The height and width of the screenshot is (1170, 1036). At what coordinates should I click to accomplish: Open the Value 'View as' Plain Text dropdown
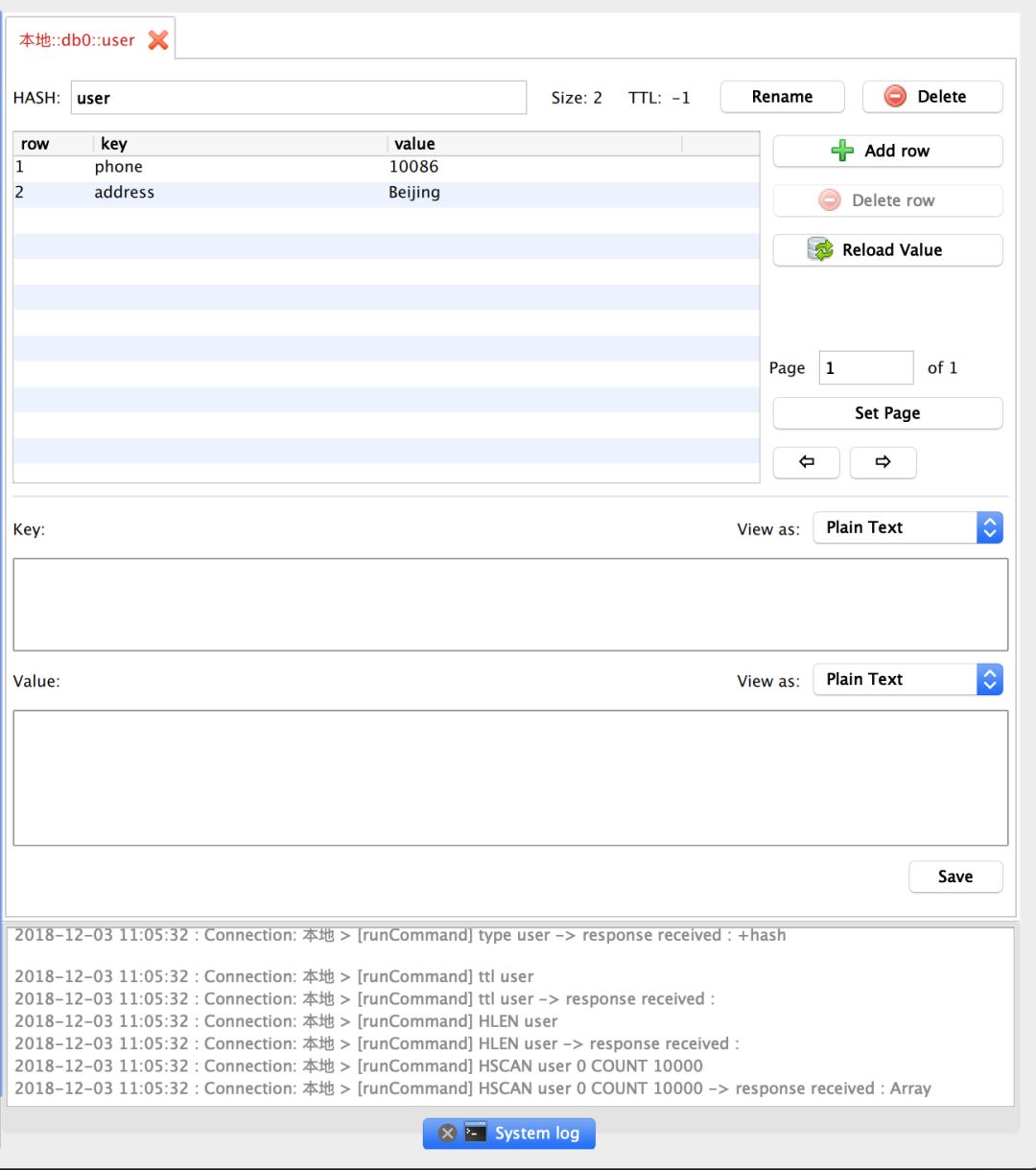(x=907, y=679)
